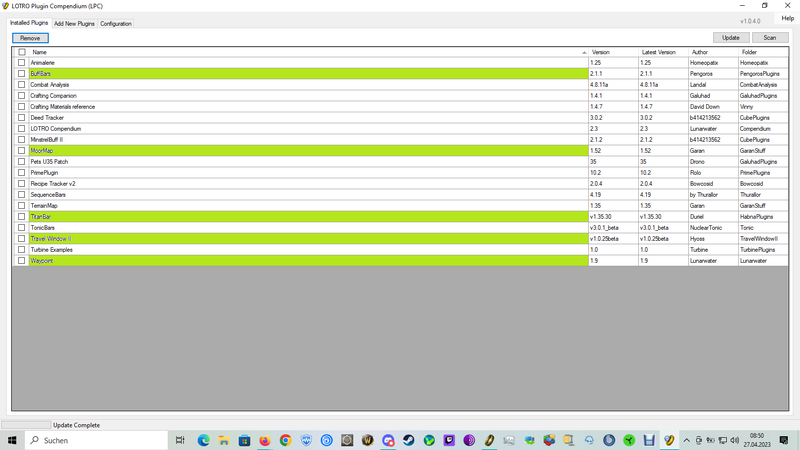
Task: Sort by the Author column header
Action: (x=713, y=52)
